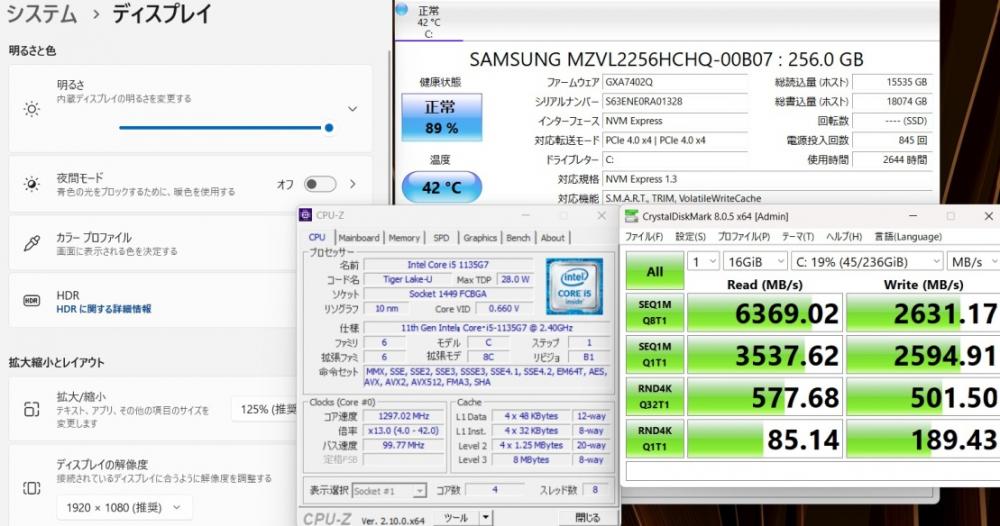Open the 1920 × 1080 resolution dropdown

click(x=124, y=508)
